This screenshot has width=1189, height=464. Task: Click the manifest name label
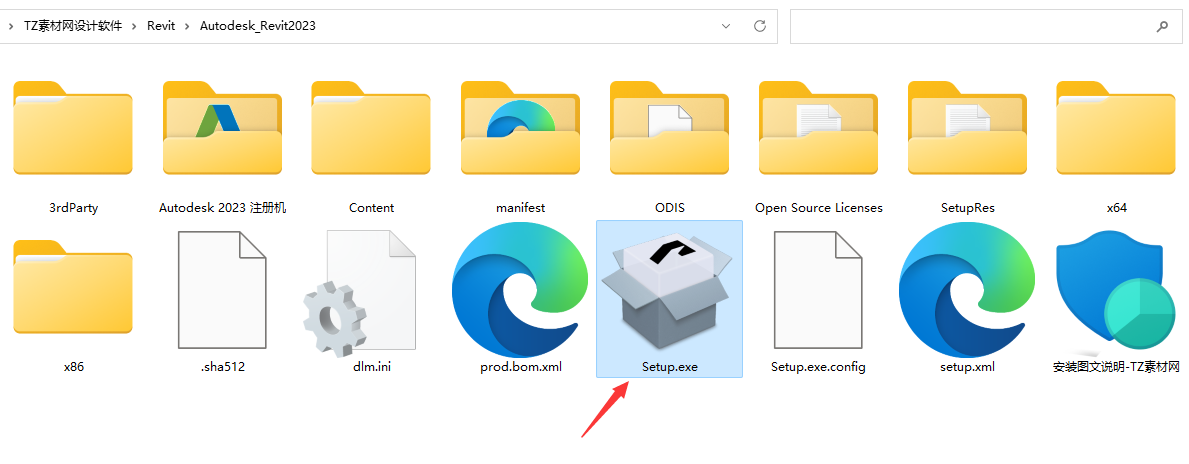tap(521, 208)
